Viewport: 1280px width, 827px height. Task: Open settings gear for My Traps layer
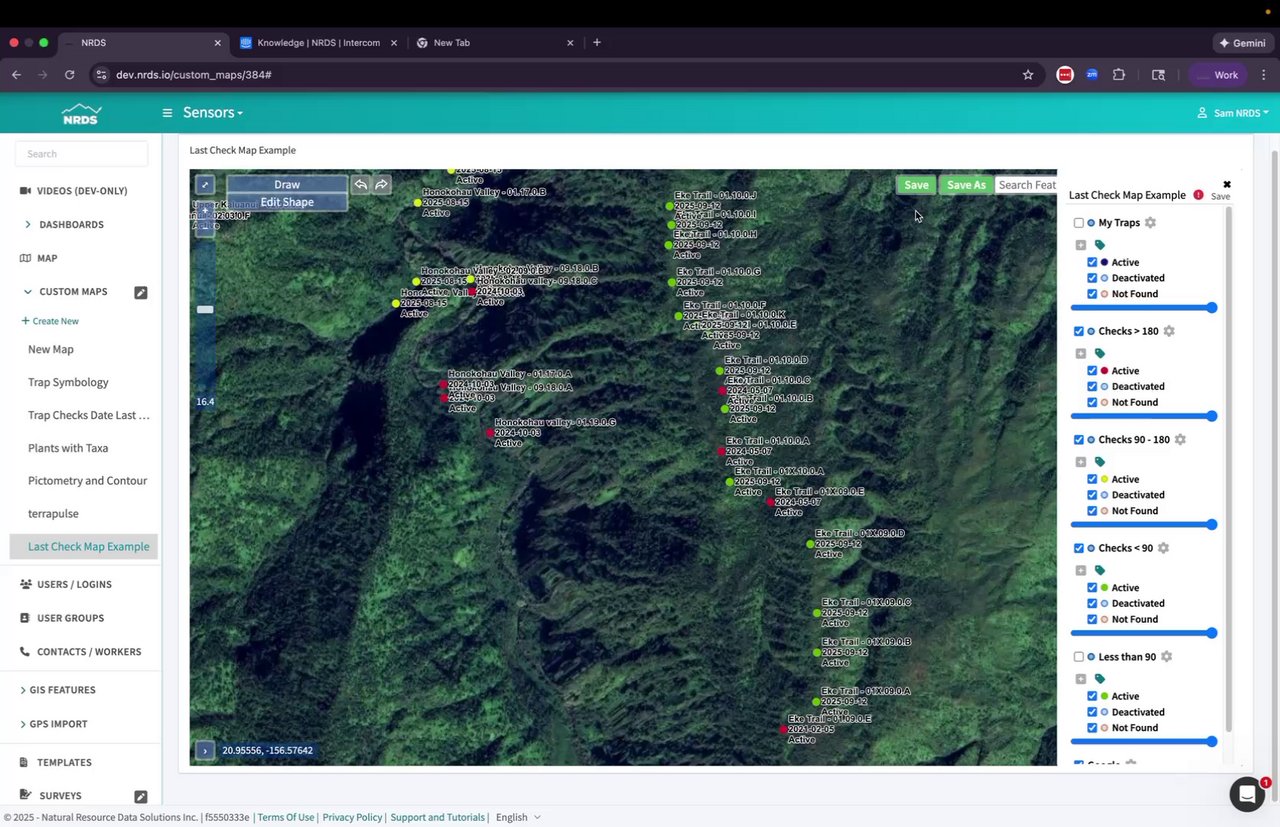pos(1150,223)
